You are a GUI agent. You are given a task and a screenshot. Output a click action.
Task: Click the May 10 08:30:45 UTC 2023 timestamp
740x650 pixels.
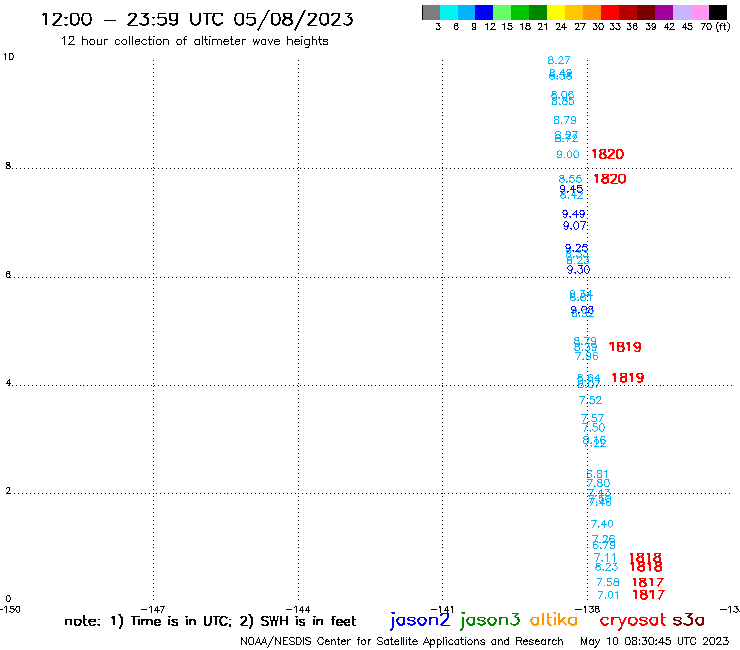(654, 641)
